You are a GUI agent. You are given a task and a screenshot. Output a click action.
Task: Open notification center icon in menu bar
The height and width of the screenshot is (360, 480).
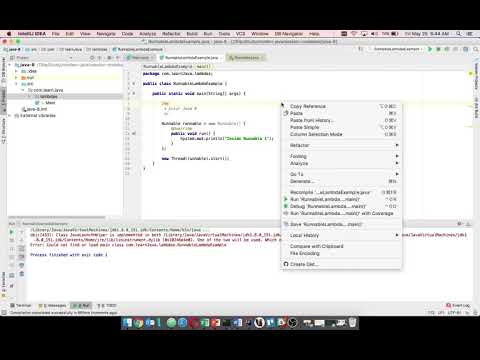tap(470, 34)
